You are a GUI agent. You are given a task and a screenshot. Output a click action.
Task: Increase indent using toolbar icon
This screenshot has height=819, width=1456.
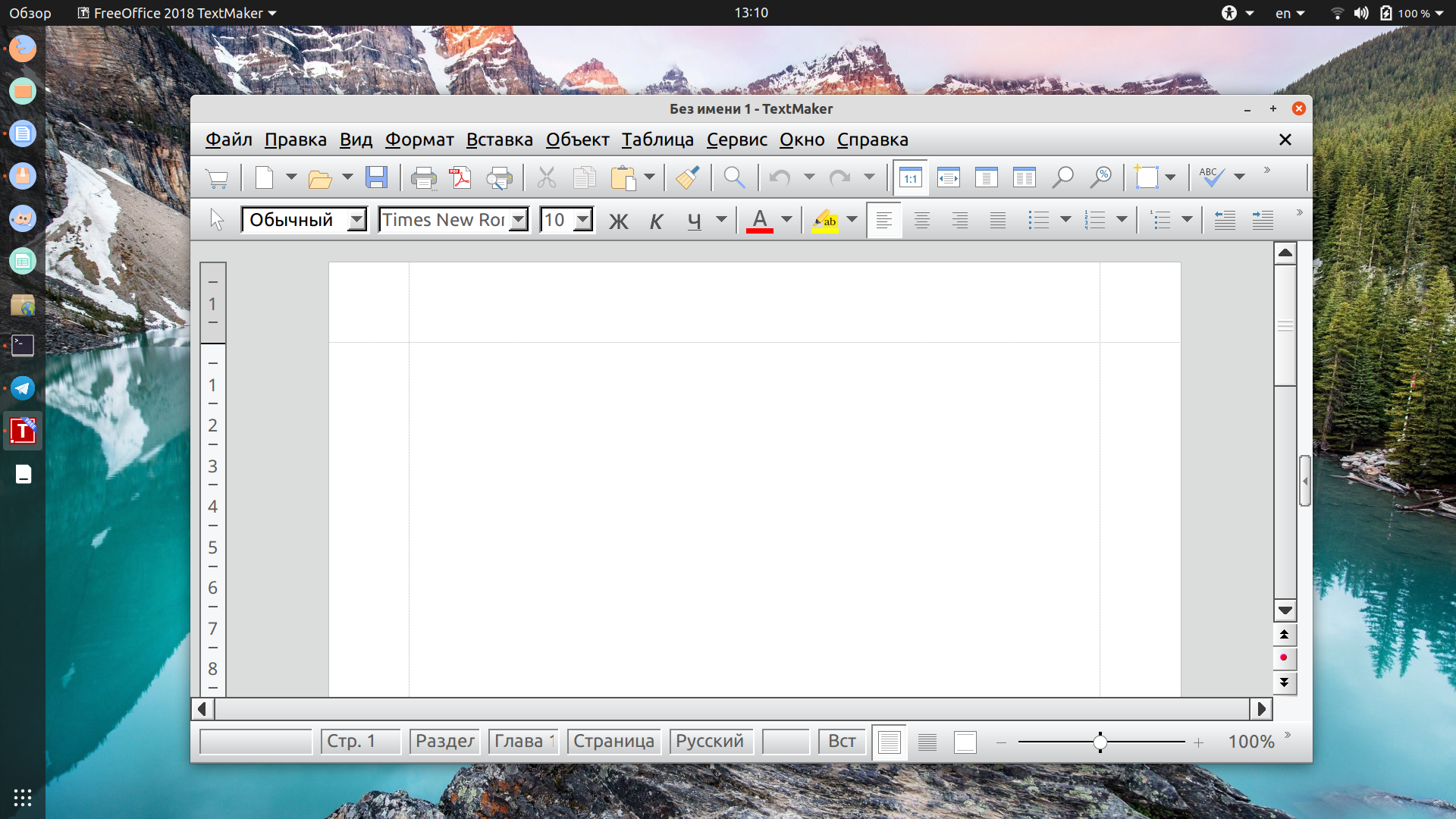(x=1263, y=220)
